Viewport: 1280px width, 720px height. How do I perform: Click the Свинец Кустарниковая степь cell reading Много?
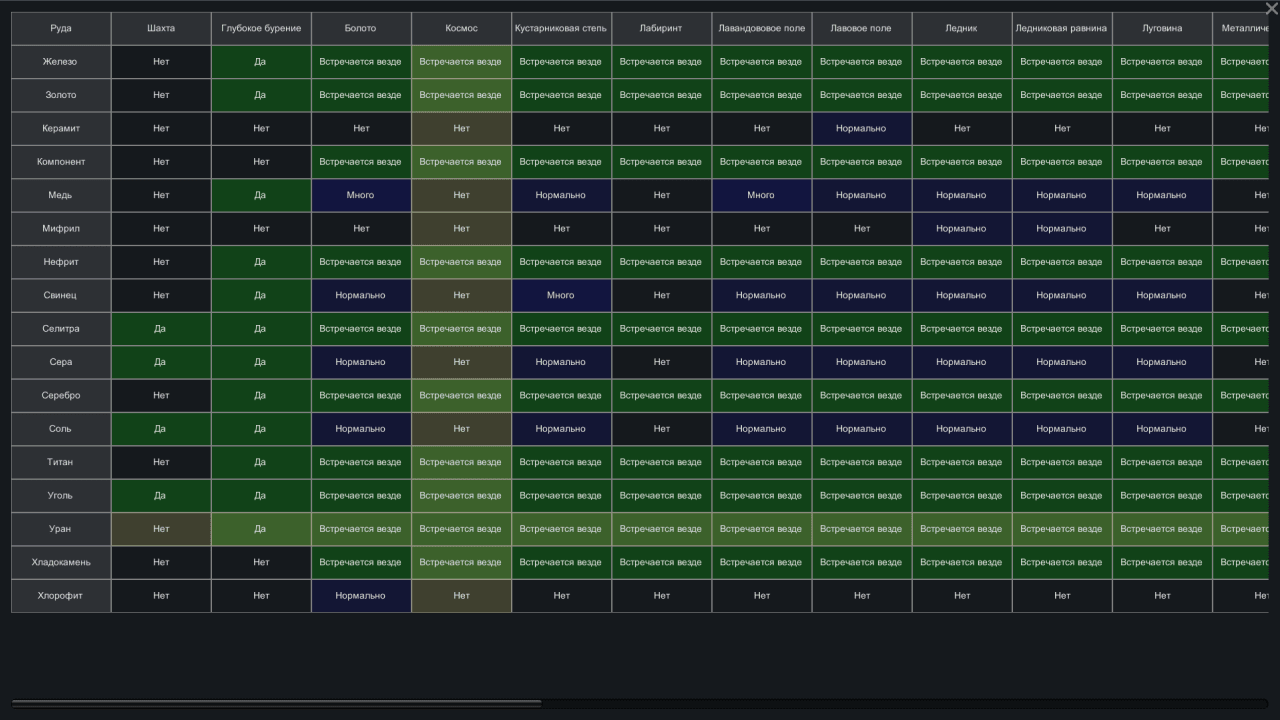pyautogui.click(x=561, y=295)
